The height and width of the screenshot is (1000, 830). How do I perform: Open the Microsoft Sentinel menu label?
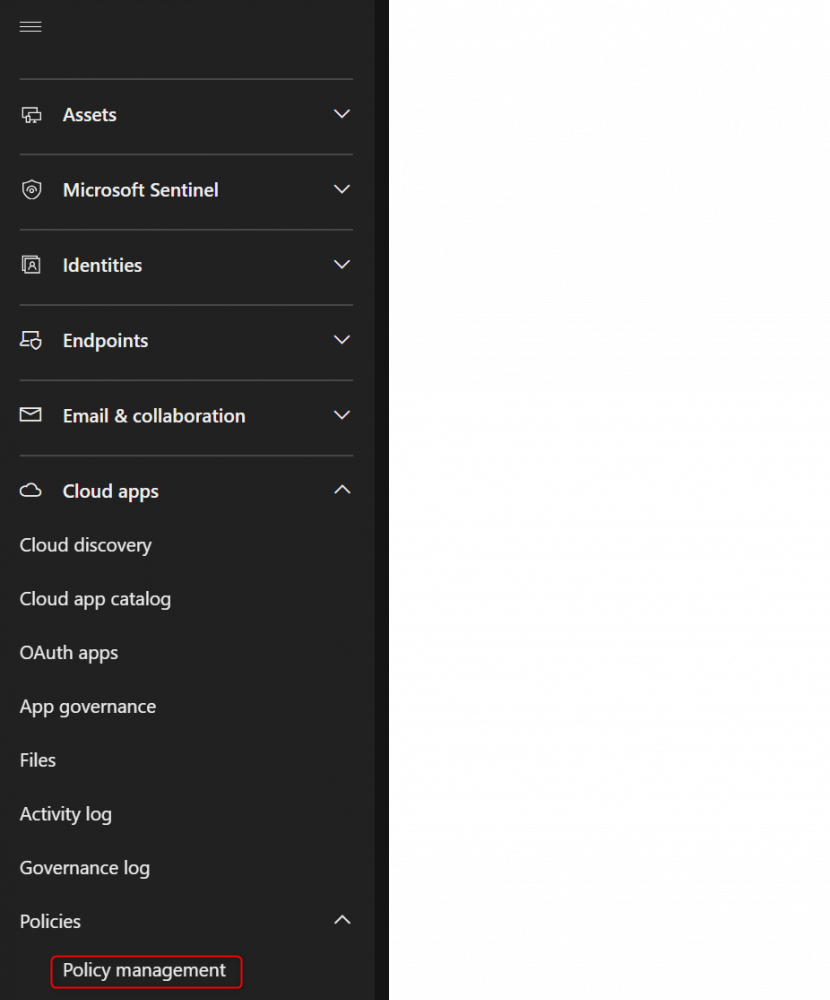tap(141, 190)
